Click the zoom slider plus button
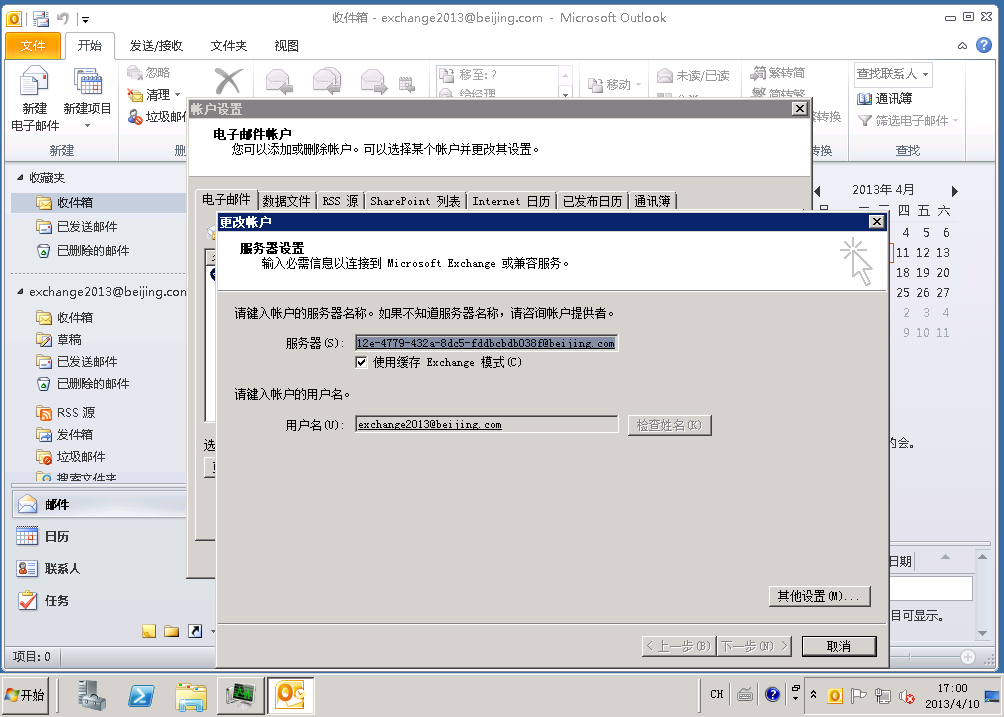This screenshot has height=717, width=1004. click(x=968, y=657)
